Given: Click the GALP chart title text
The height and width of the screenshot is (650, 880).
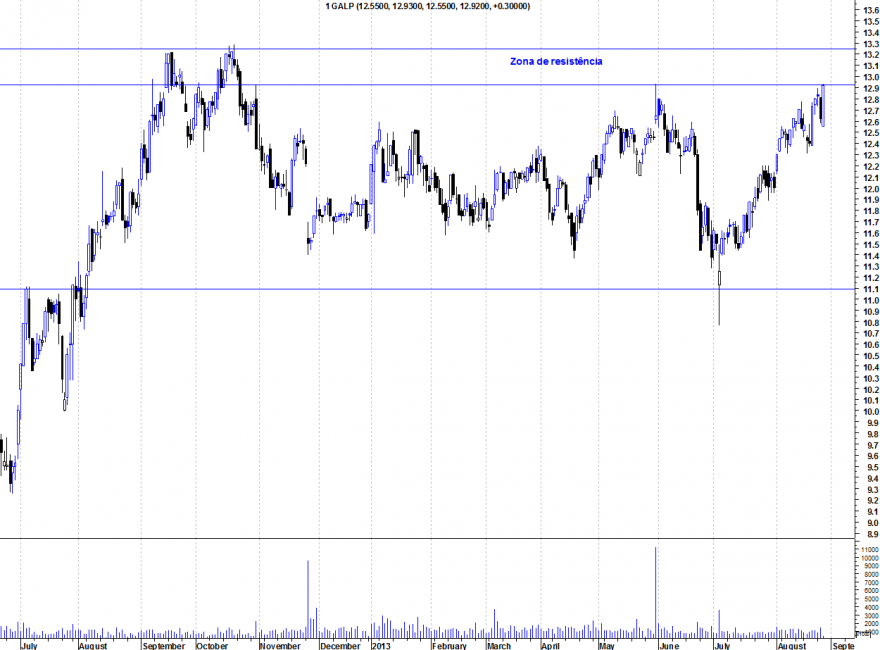Looking at the screenshot, I should 428,6.
